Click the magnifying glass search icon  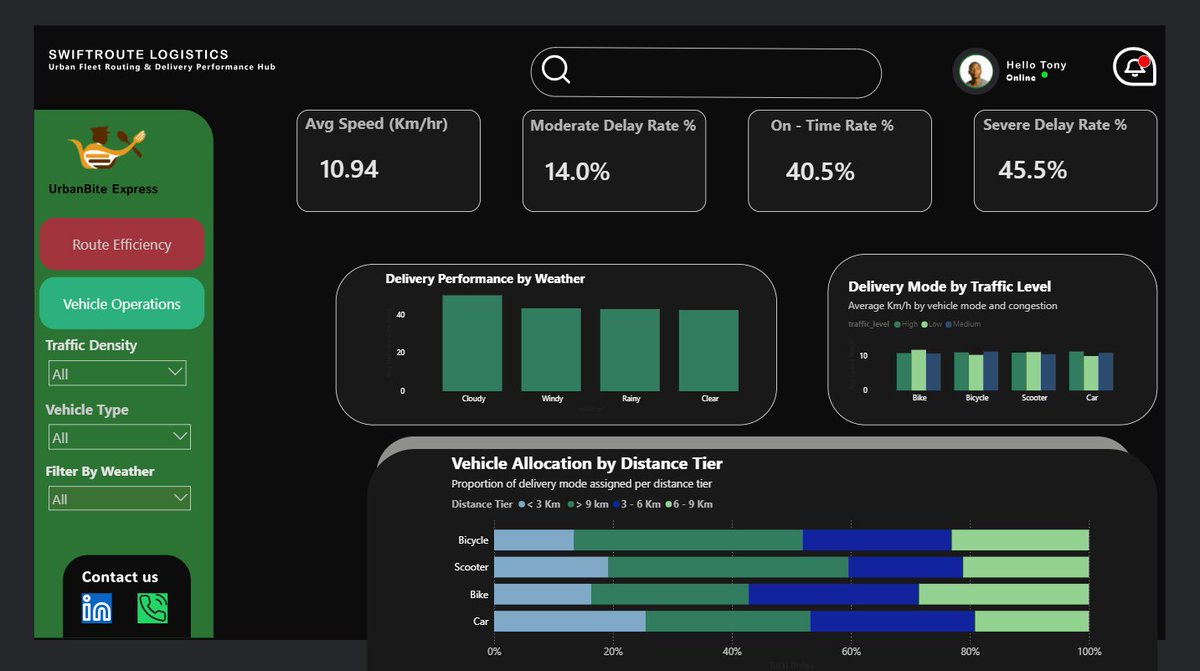[556, 69]
